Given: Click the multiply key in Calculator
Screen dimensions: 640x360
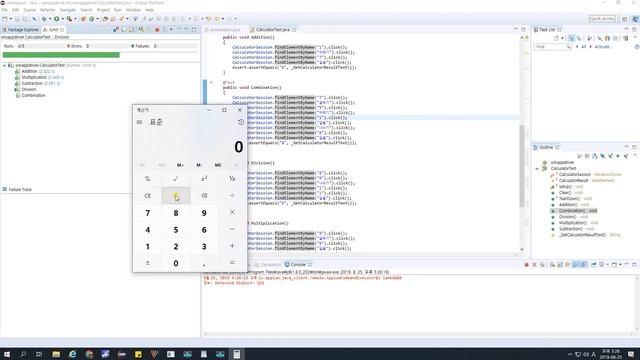Looking at the screenshot, I should coord(232,212).
